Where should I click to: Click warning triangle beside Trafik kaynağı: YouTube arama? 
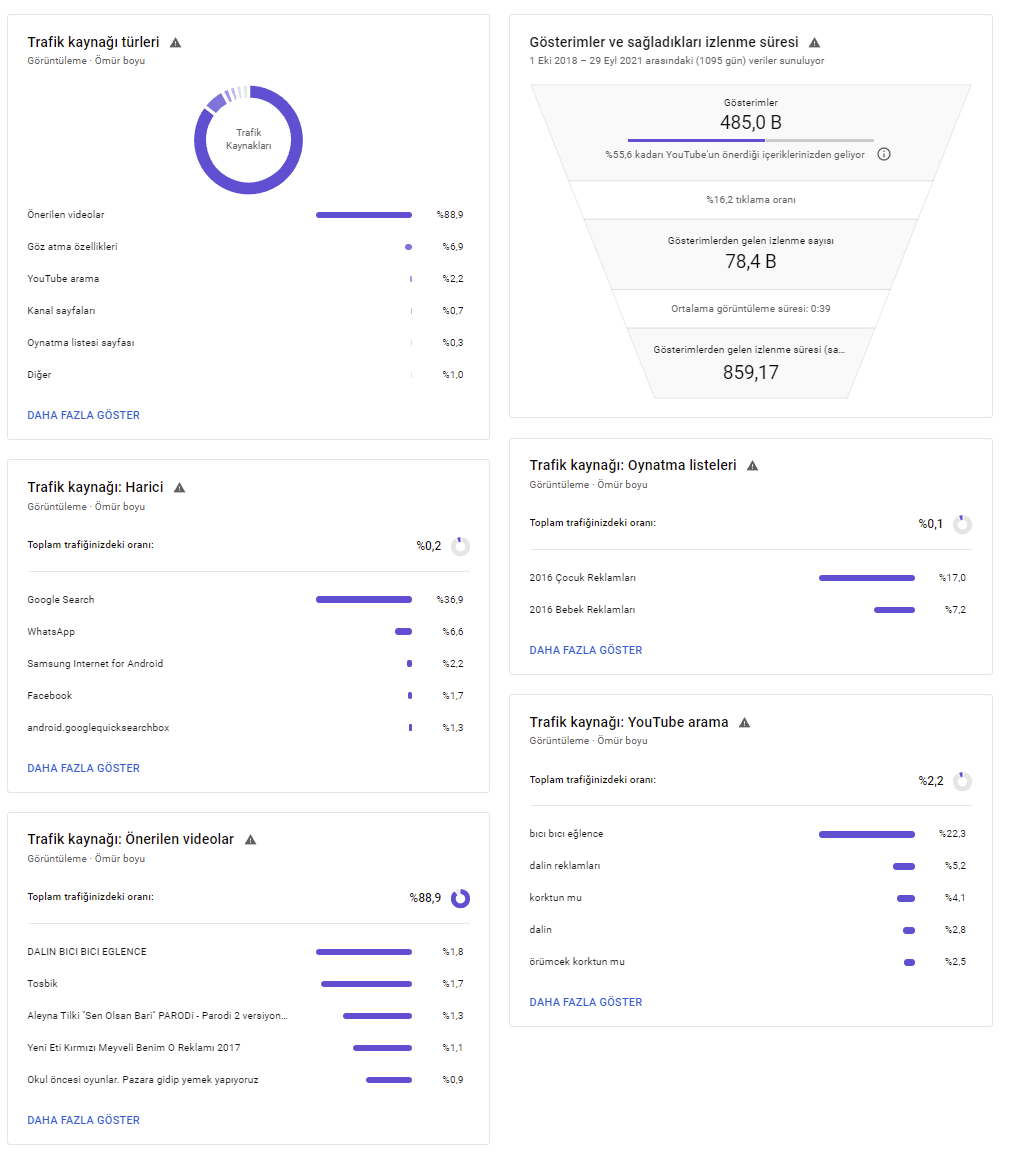click(x=744, y=723)
